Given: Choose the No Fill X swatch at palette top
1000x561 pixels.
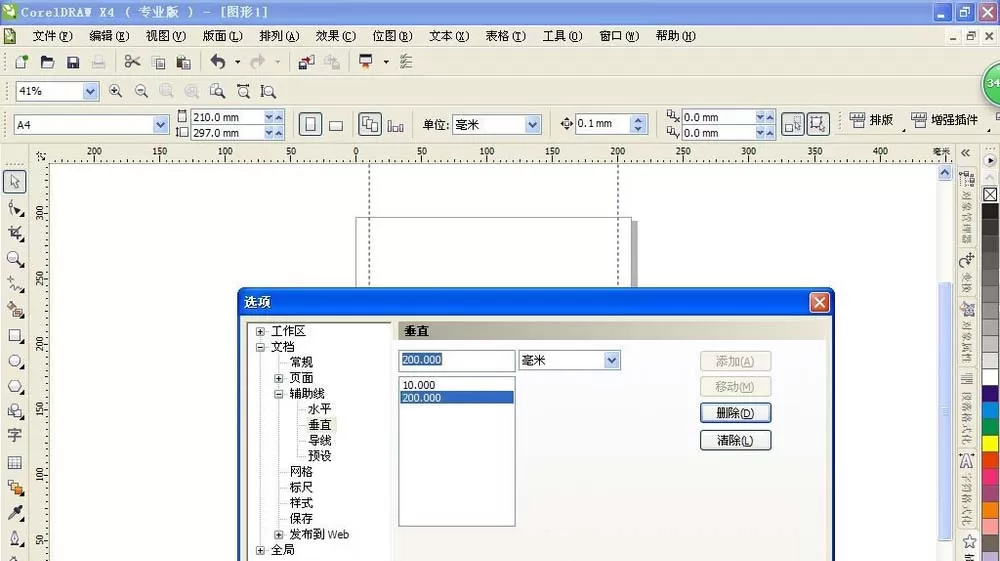Looking at the screenshot, I should point(990,194).
